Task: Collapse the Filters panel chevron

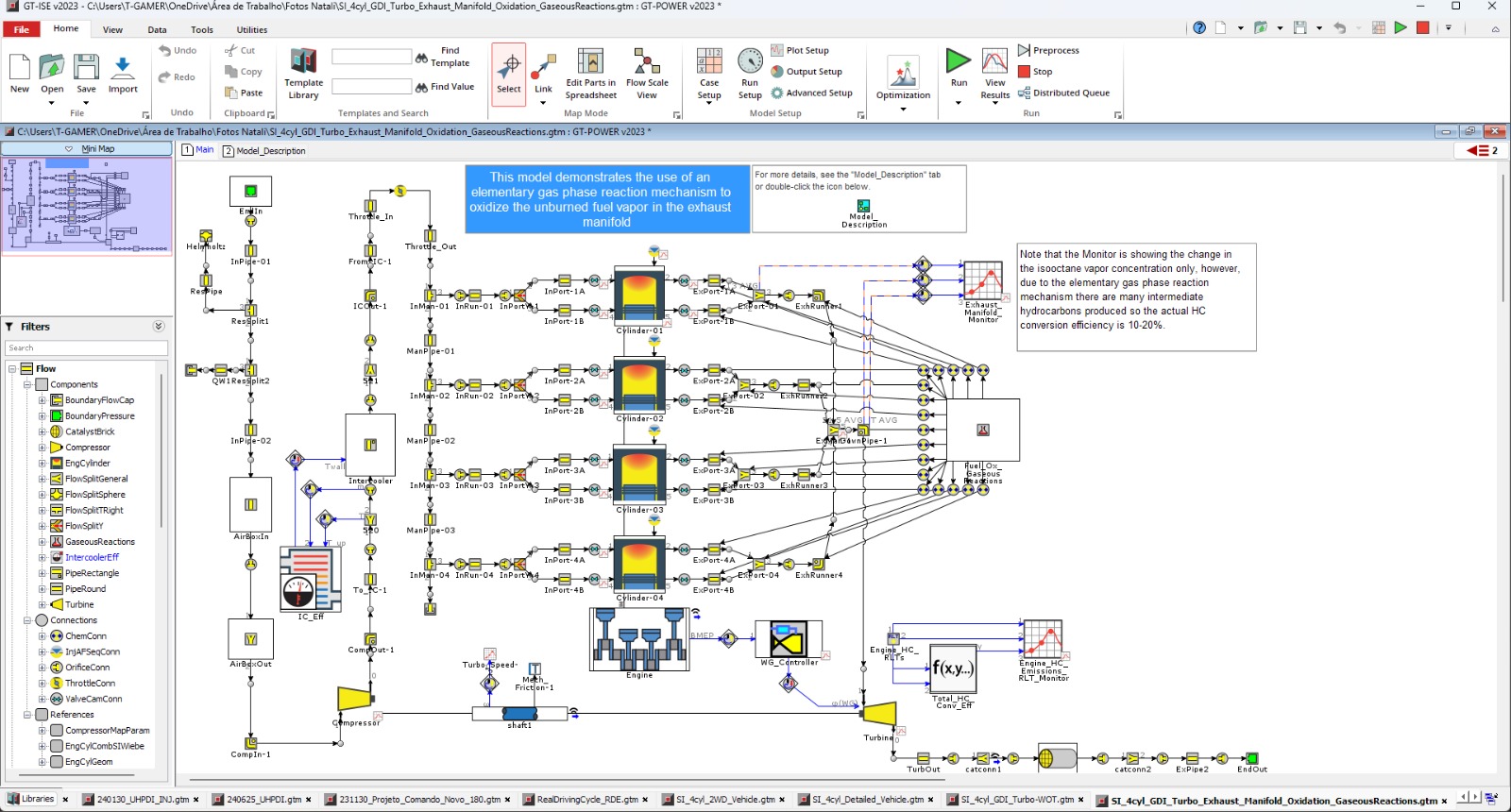Action: 158,327
